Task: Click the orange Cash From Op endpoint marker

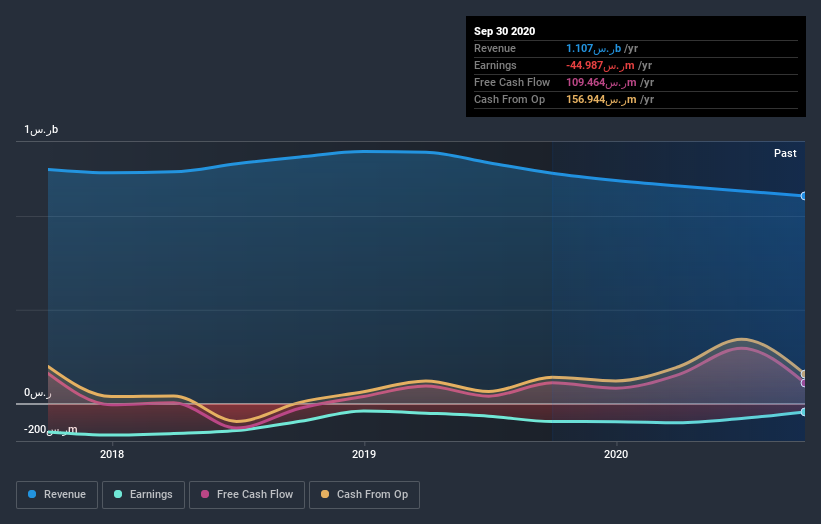Action: pyautogui.click(x=804, y=374)
